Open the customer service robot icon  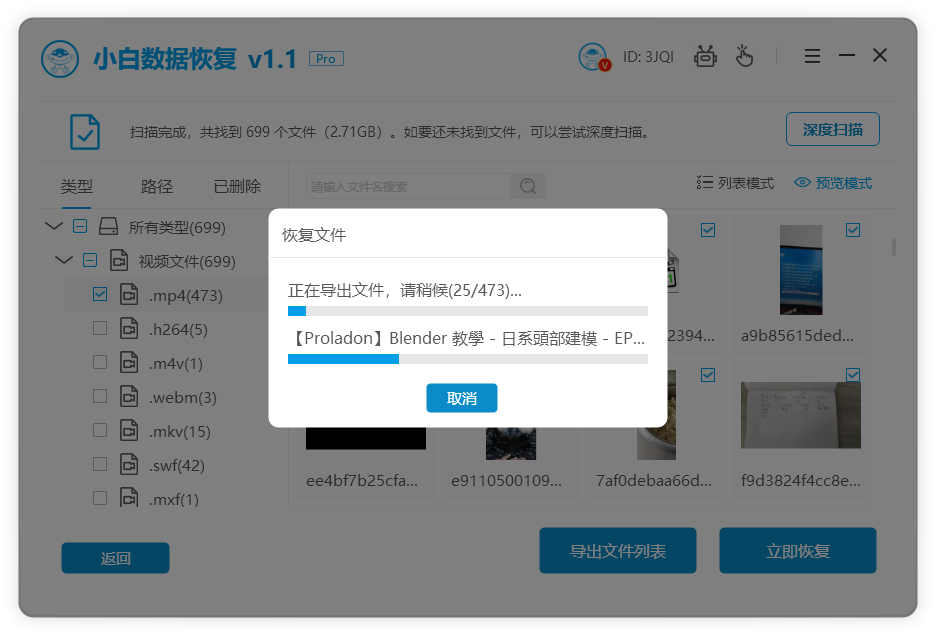click(705, 57)
